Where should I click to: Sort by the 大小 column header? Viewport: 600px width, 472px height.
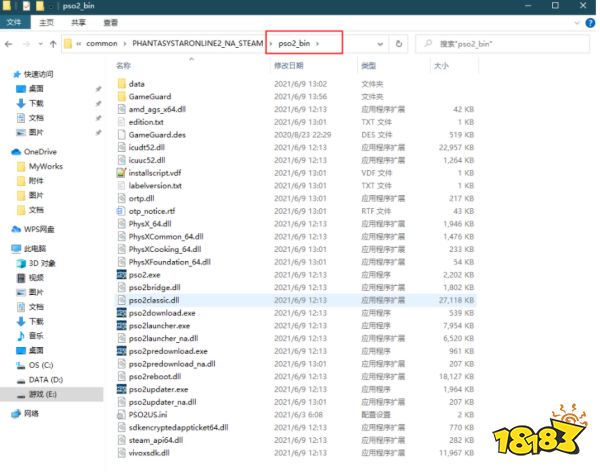[441, 66]
